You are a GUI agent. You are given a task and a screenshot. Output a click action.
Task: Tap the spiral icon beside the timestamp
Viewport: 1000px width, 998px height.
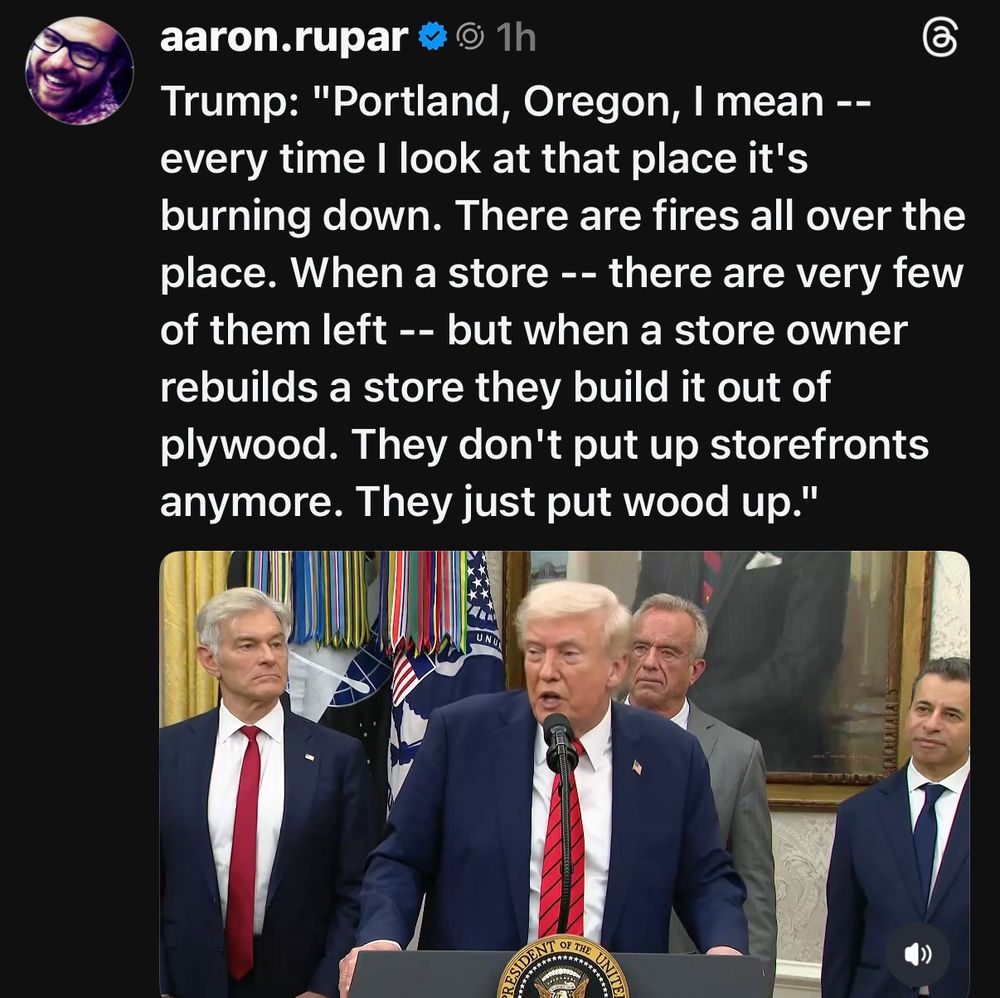tap(470, 37)
